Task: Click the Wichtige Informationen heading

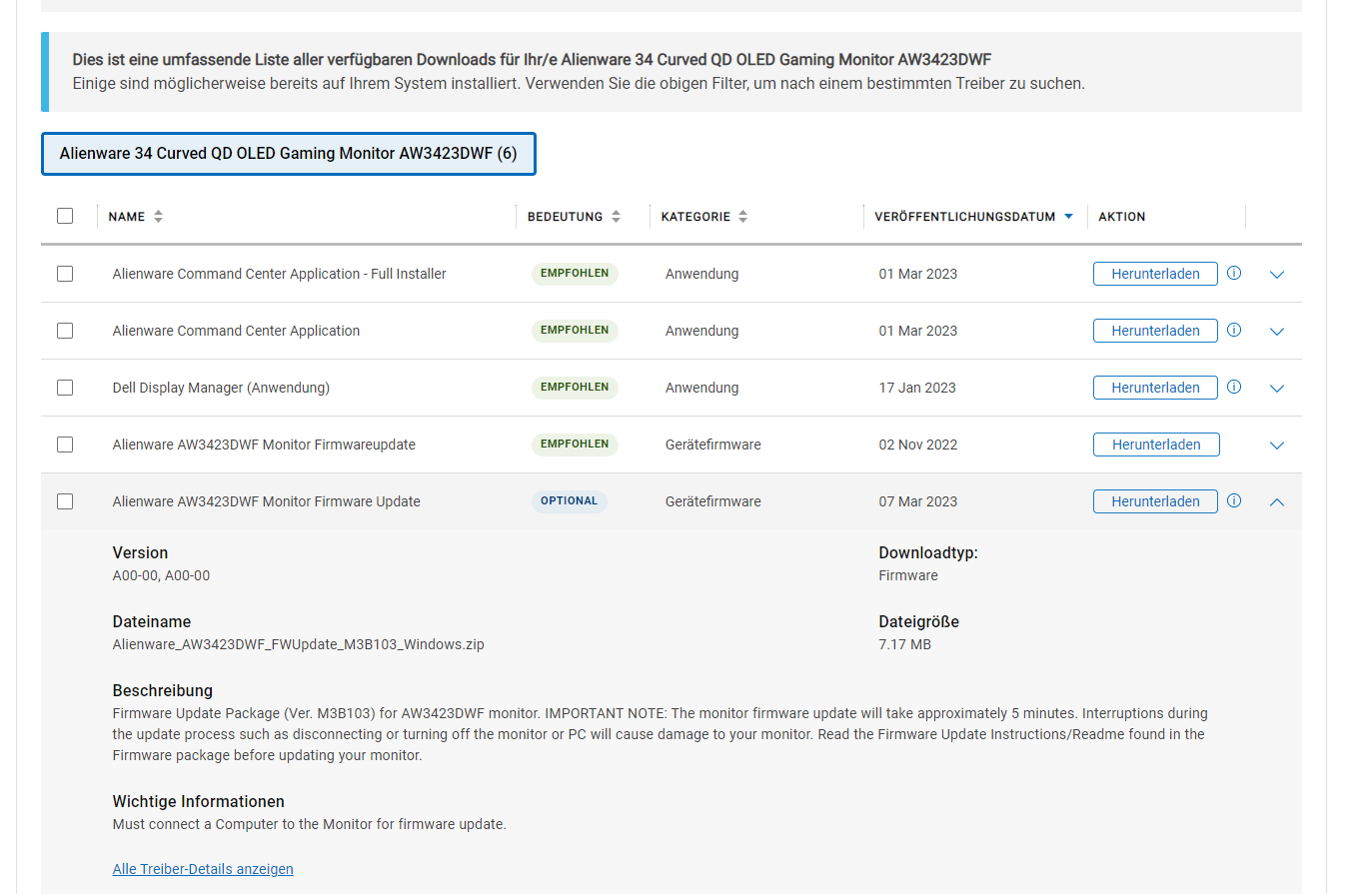Action: point(198,801)
